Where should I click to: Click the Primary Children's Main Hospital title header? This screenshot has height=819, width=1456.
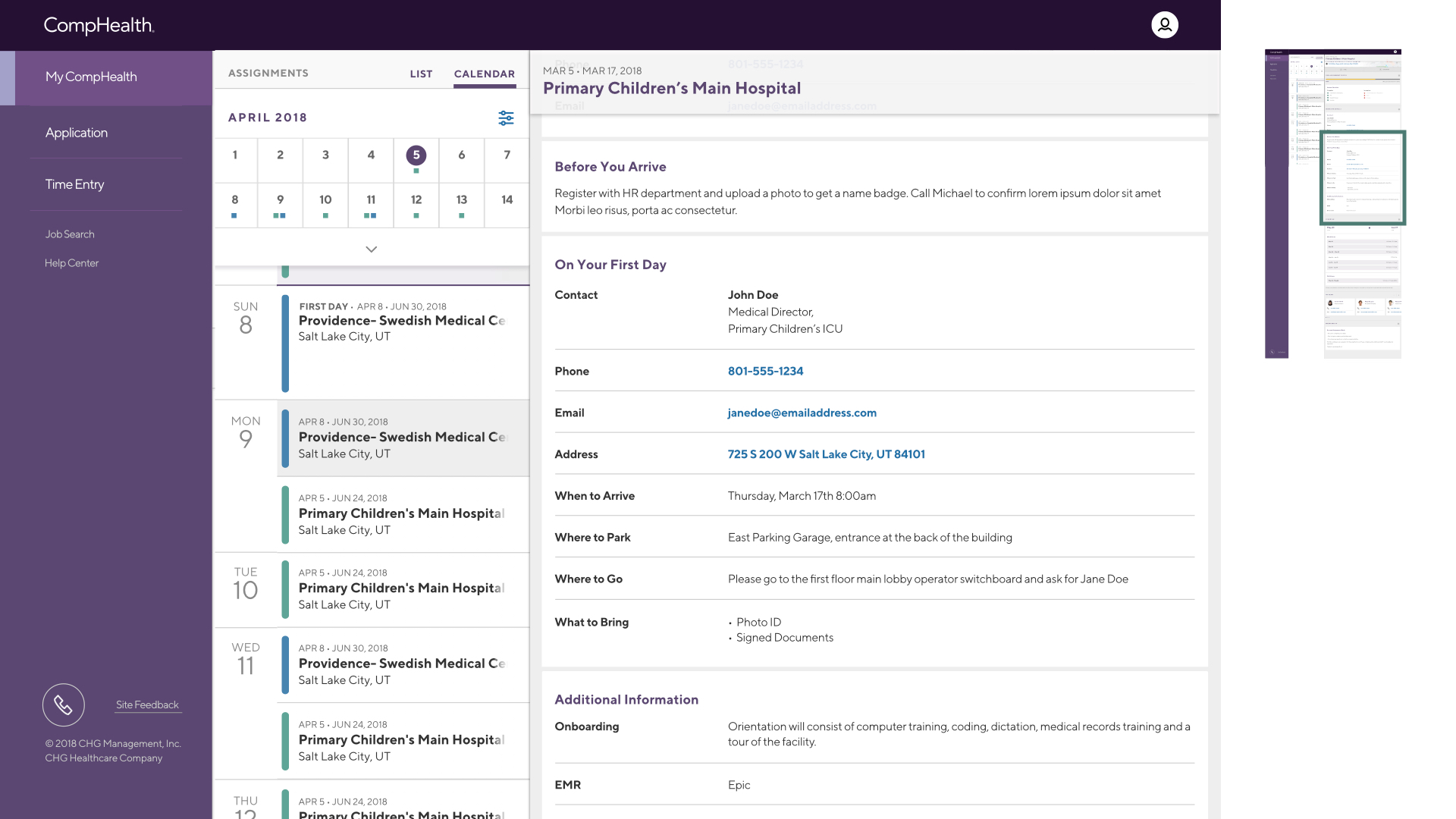coord(672,89)
